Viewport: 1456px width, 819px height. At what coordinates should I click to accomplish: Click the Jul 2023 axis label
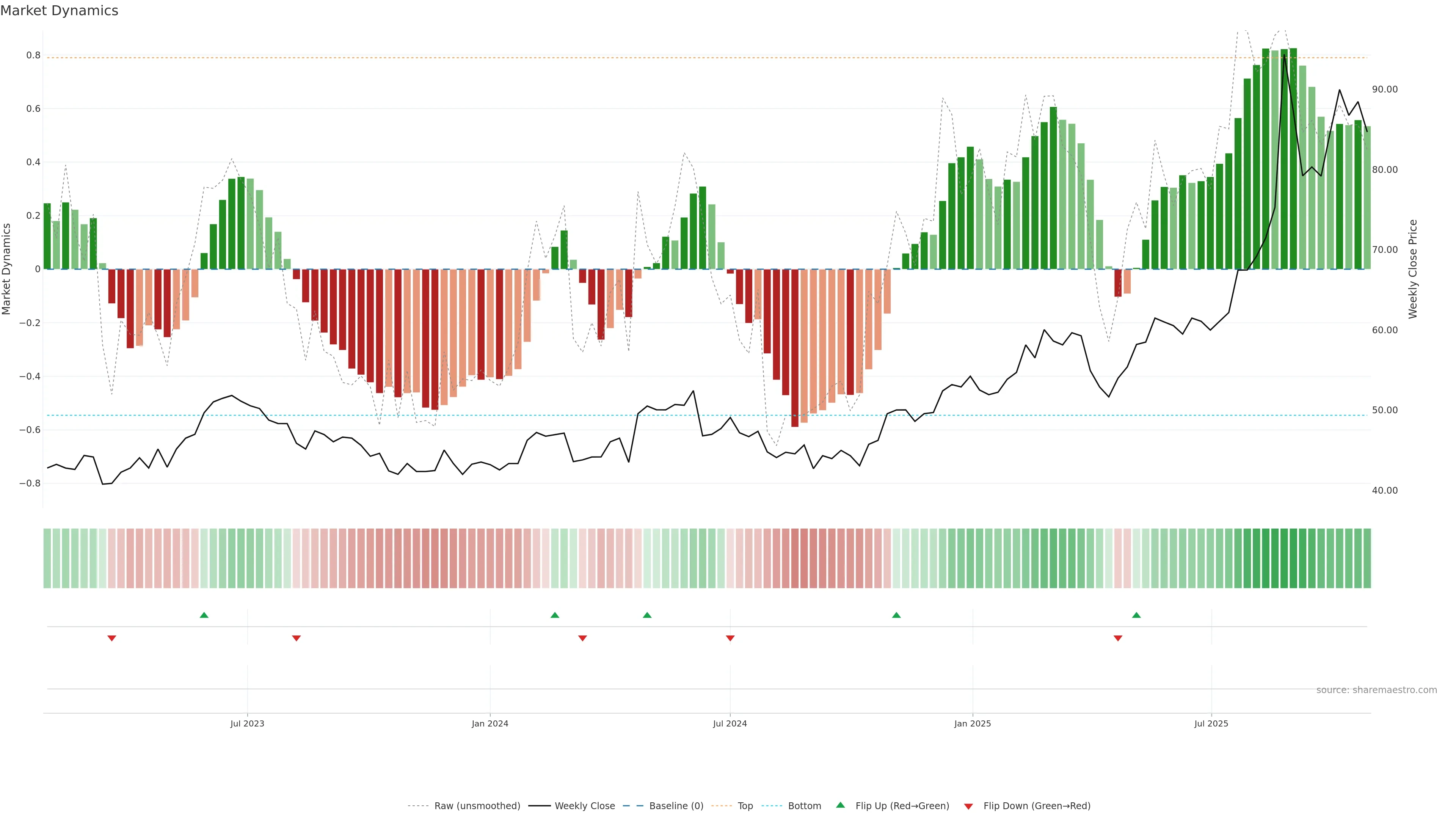(x=247, y=723)
